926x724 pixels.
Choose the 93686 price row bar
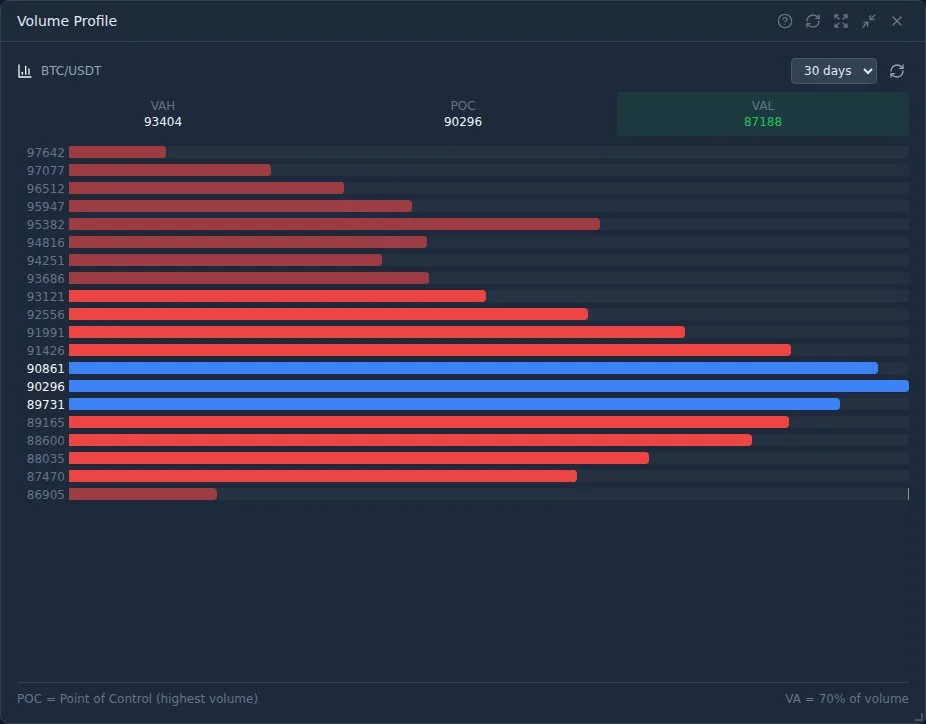coord(249,278)
